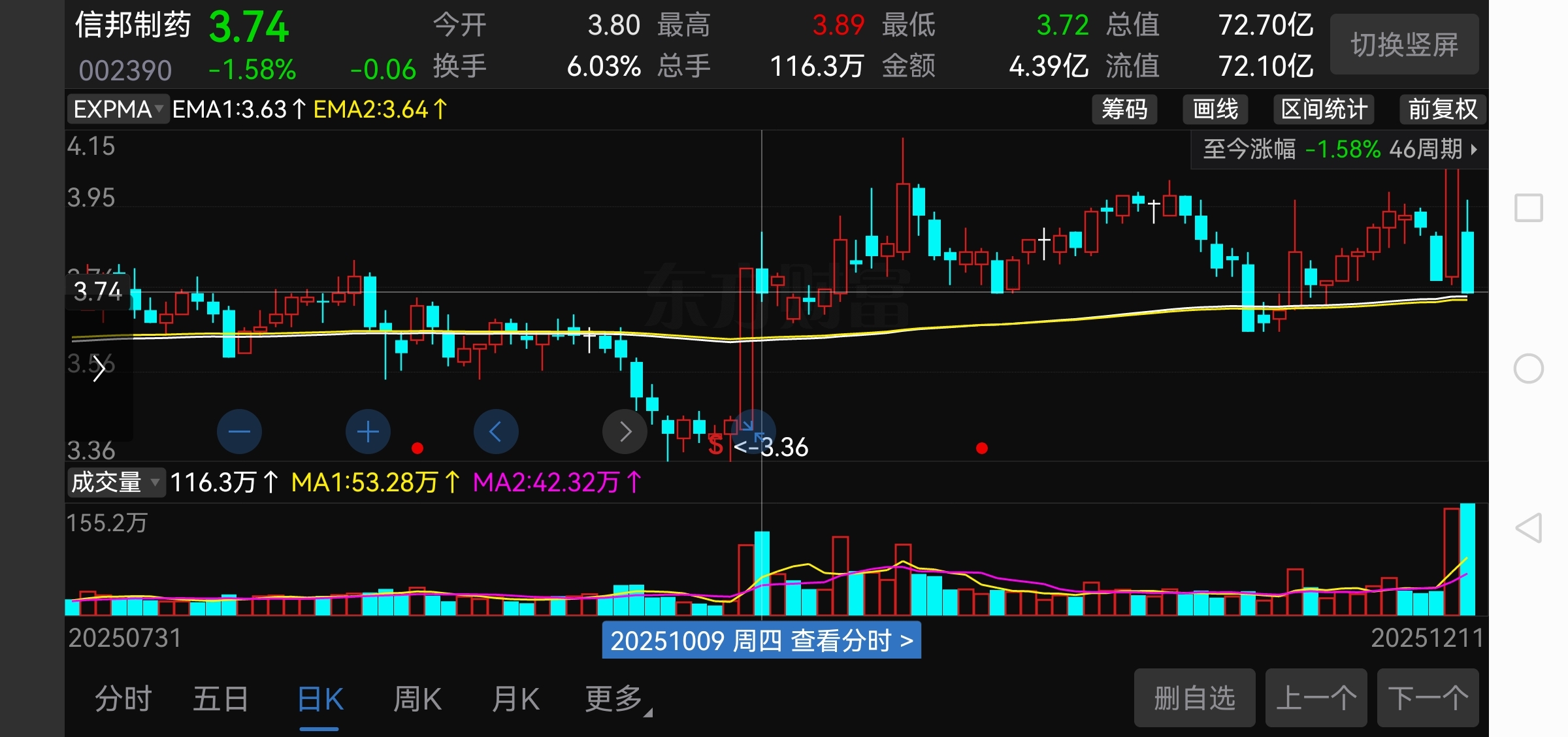Tap Android square recent-apps icon
Image resolution: width=1568 pixels, height=737 pixels.
tap(1528, 208)
